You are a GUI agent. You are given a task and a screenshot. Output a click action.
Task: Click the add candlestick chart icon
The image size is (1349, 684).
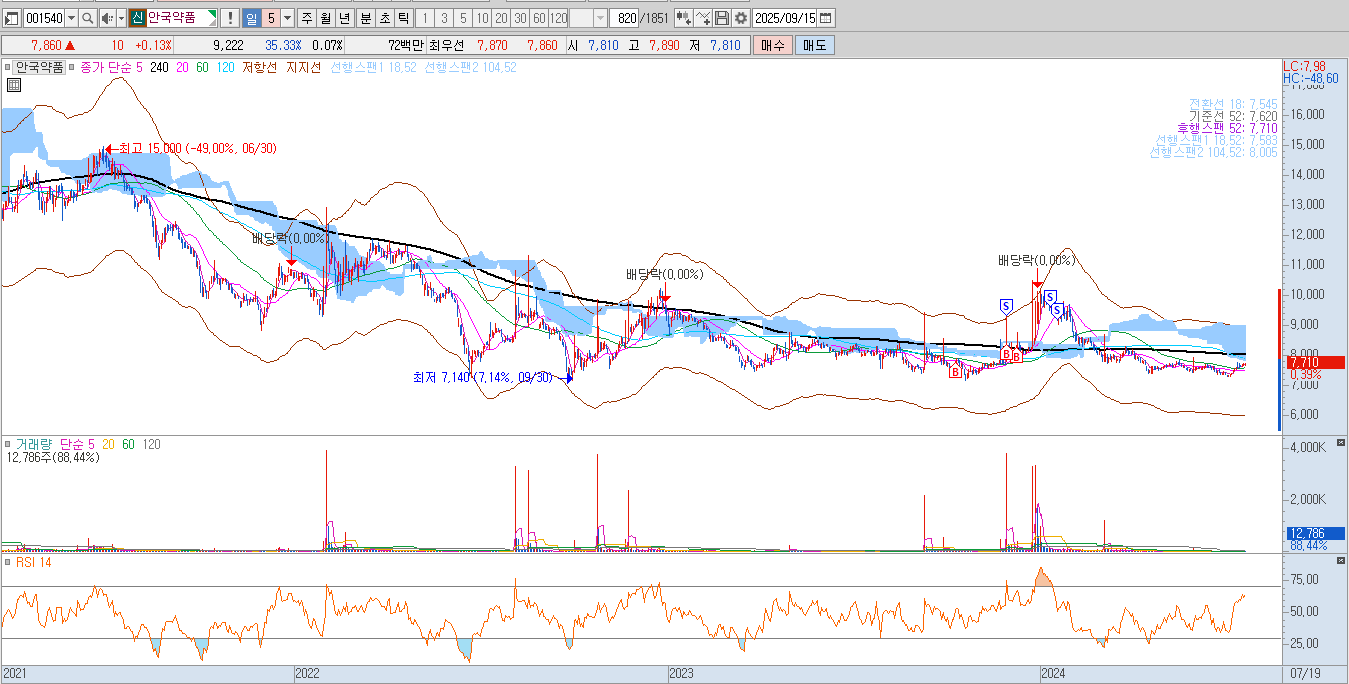(684, 18)
